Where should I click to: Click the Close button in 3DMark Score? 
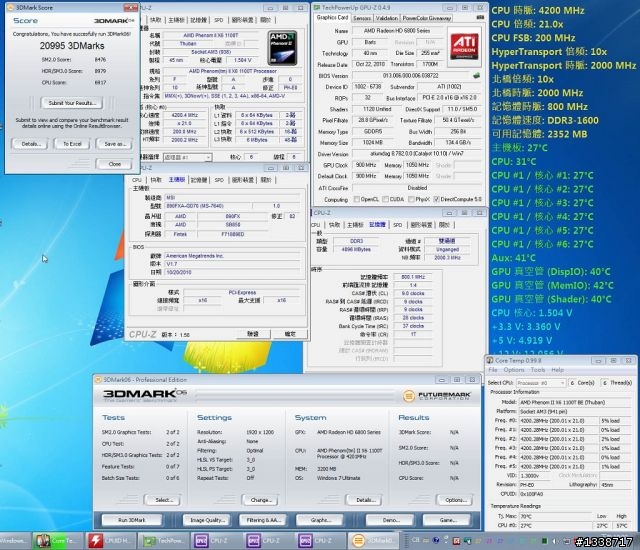114,164
